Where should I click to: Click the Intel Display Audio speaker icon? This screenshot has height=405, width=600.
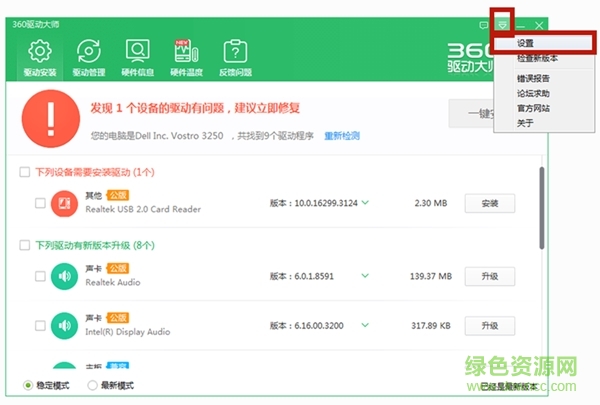[x=64, y=326]
